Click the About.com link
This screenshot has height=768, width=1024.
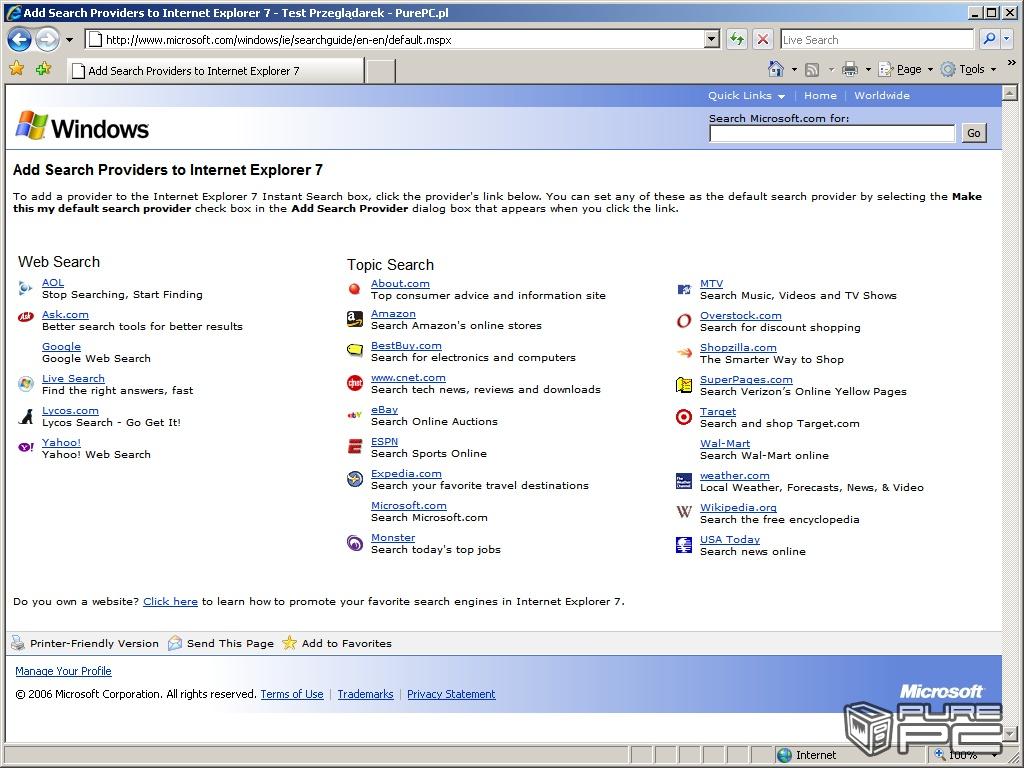[x=400, y=284]
